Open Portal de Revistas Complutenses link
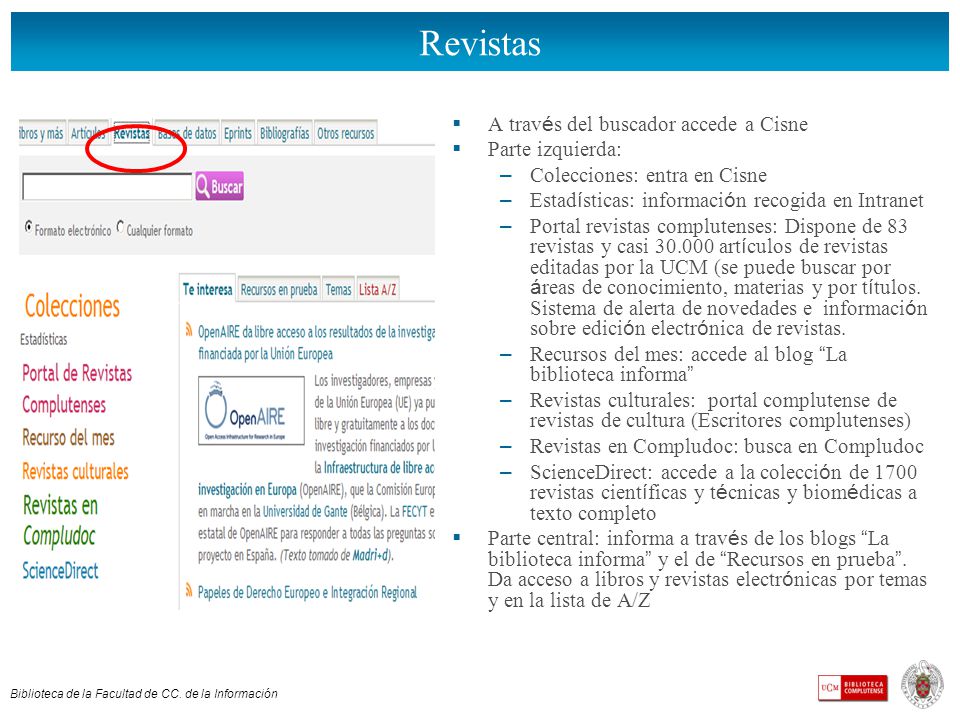Image resolution: width=960 pixels, height=720 pixels. click(x=77, y=389)
